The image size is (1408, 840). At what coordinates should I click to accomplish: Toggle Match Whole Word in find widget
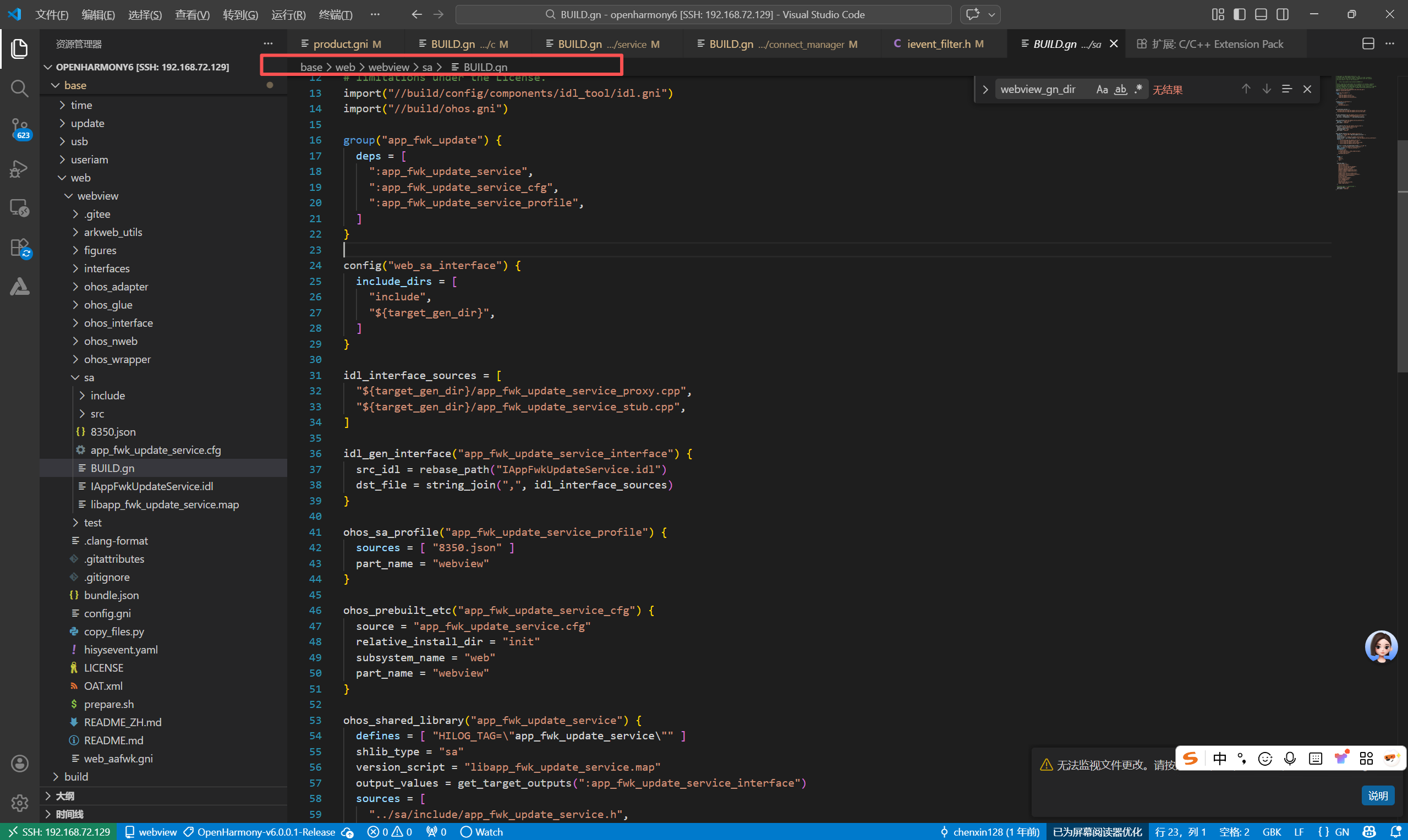(x=1120, y=90)
